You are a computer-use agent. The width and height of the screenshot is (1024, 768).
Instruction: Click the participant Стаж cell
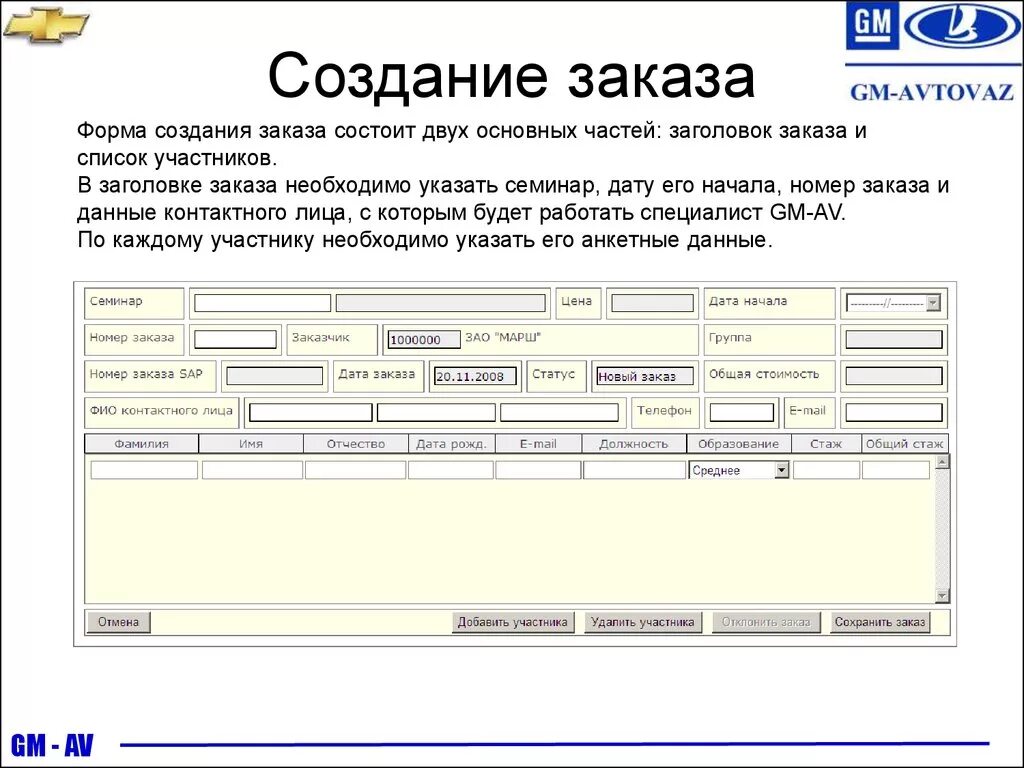pyautogui.click(x=826, y=470)
